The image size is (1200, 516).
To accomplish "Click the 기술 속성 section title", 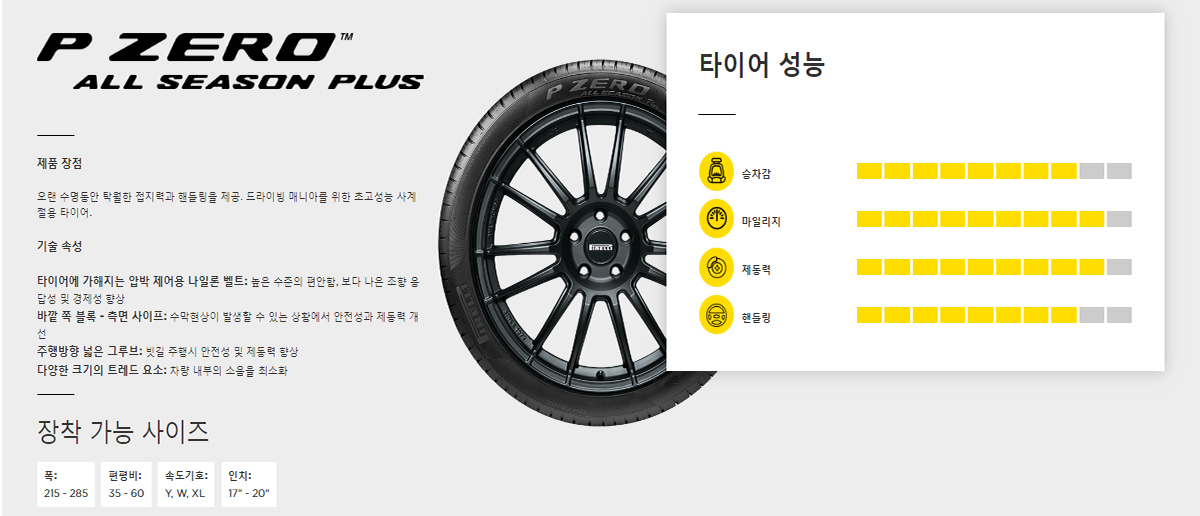I will 59,246.
